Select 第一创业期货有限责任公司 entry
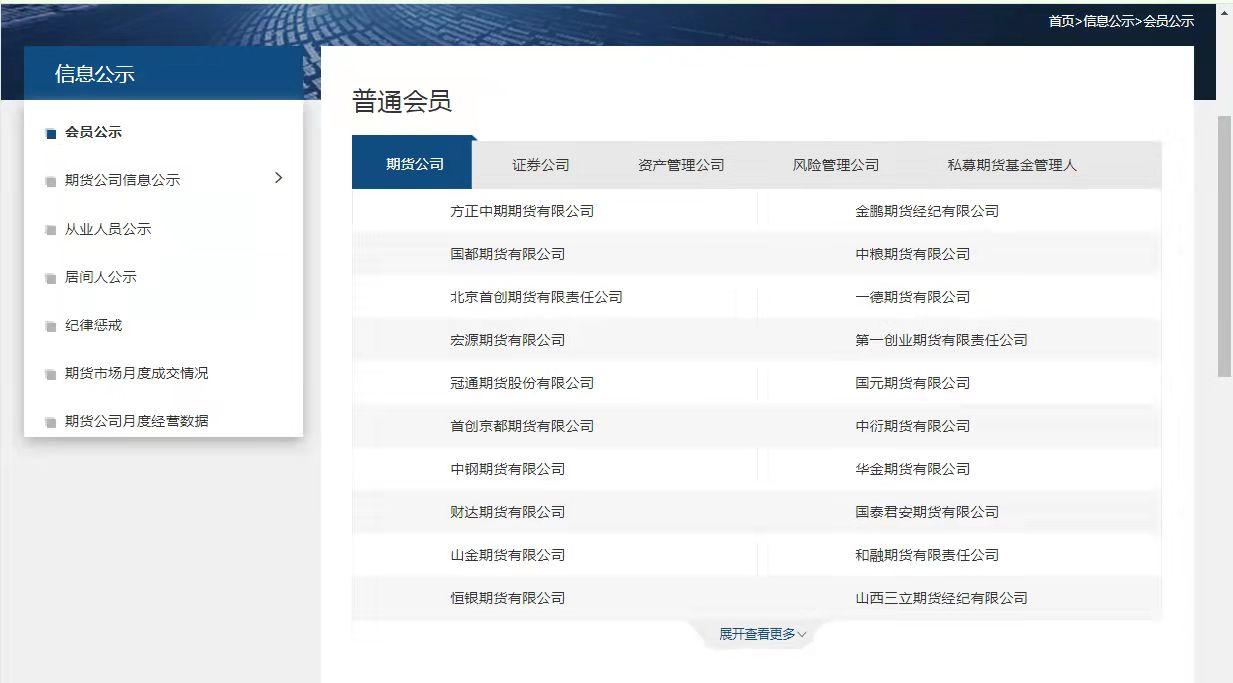 click(x=941, y=340)
